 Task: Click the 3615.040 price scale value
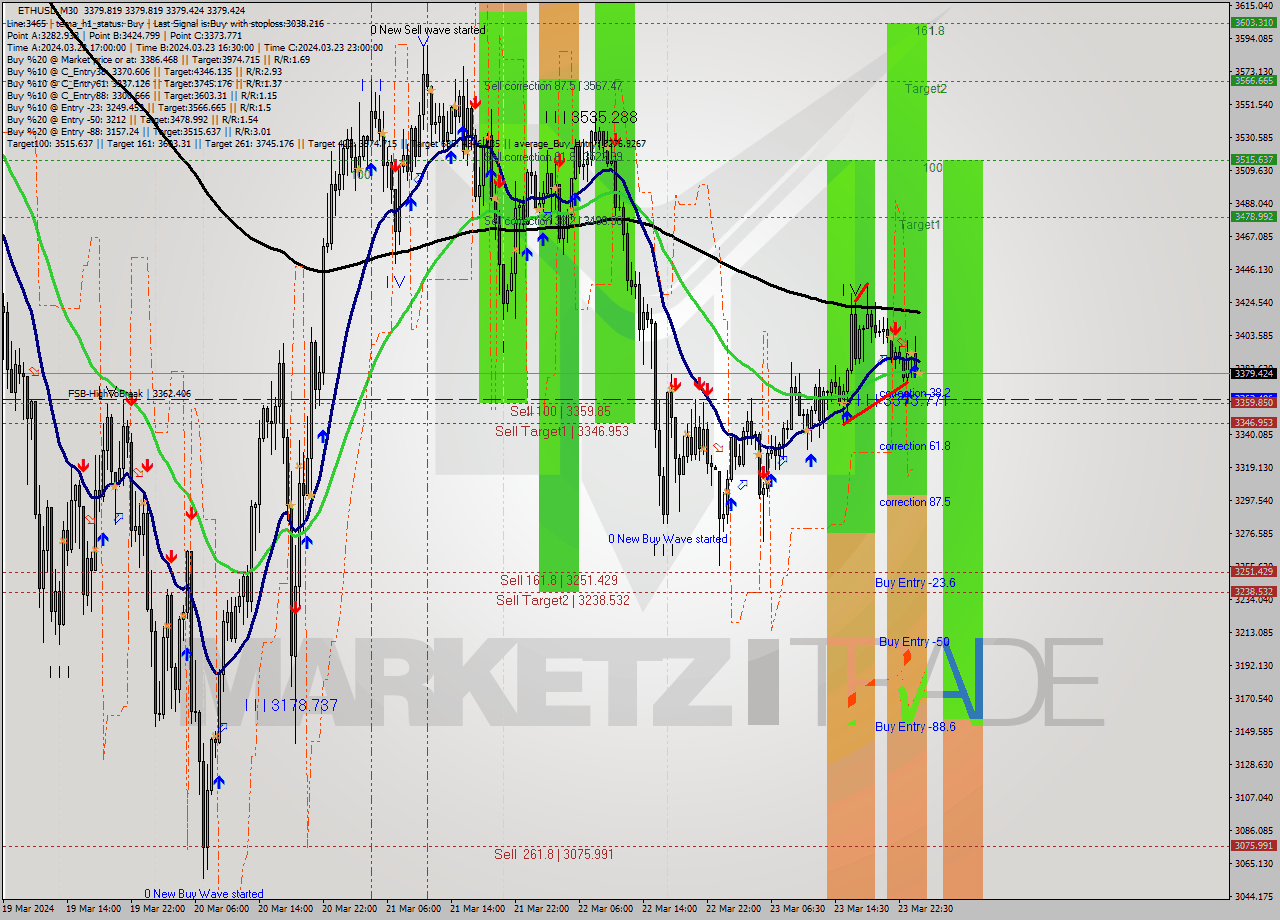tap(1254, 6)
